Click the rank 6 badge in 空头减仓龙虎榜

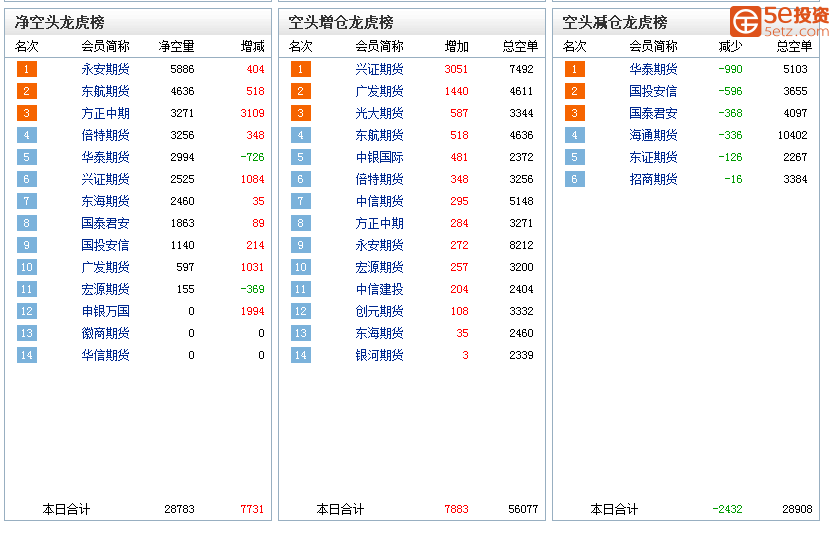[x=575, y=179]
